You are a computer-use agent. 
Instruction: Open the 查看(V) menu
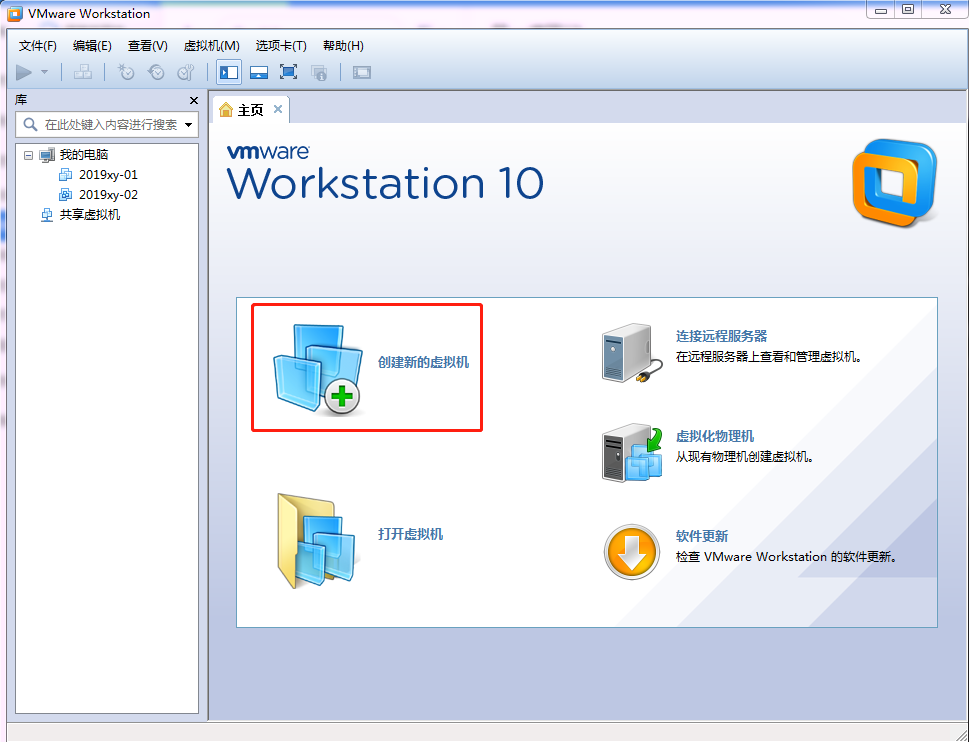(148, 46)
